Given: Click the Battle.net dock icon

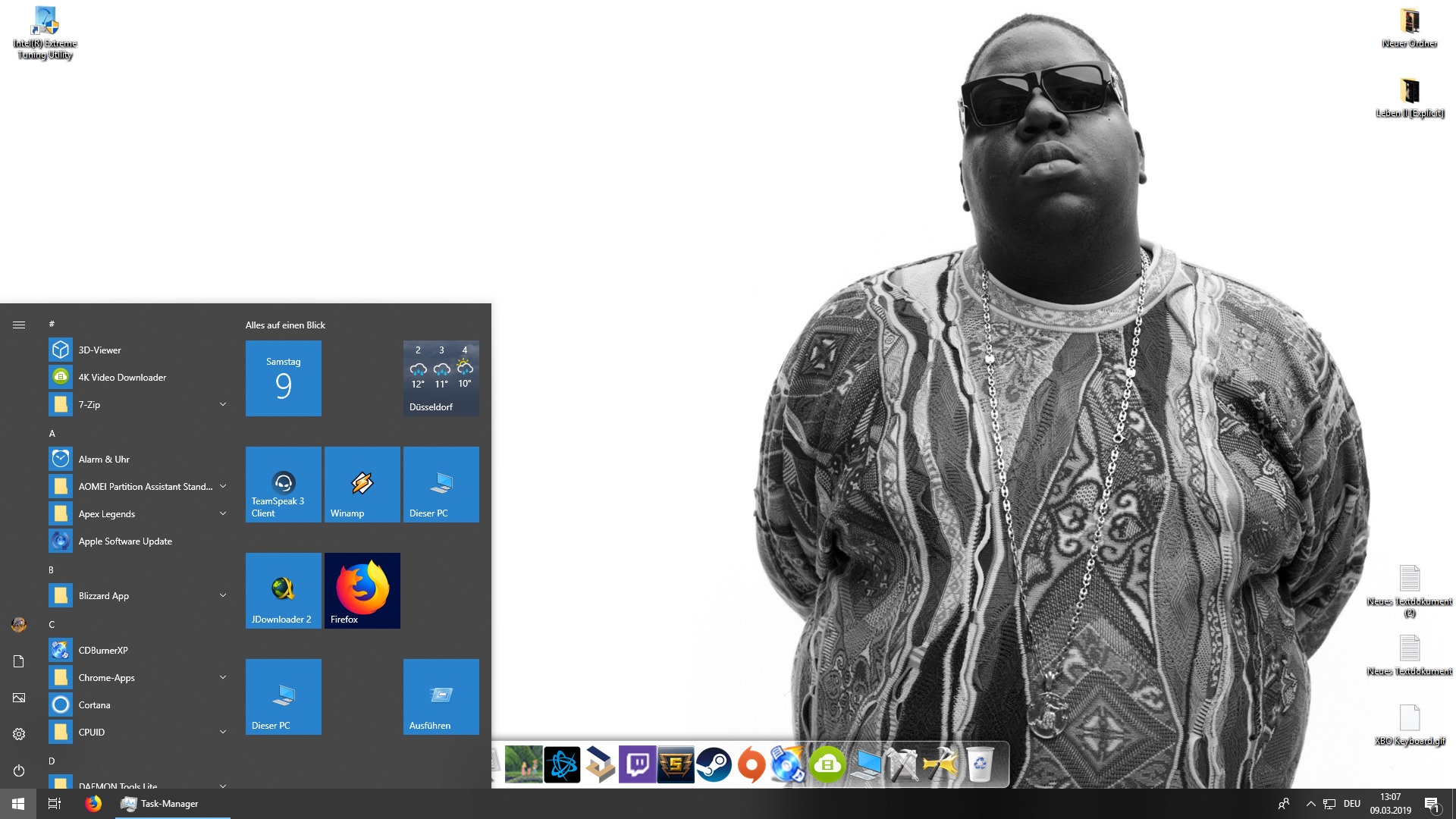Looking at the screenshot, I should [x=562, y=764].
